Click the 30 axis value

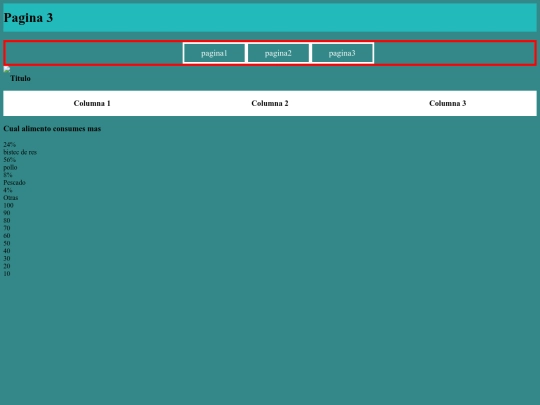(x=7, y=258)
